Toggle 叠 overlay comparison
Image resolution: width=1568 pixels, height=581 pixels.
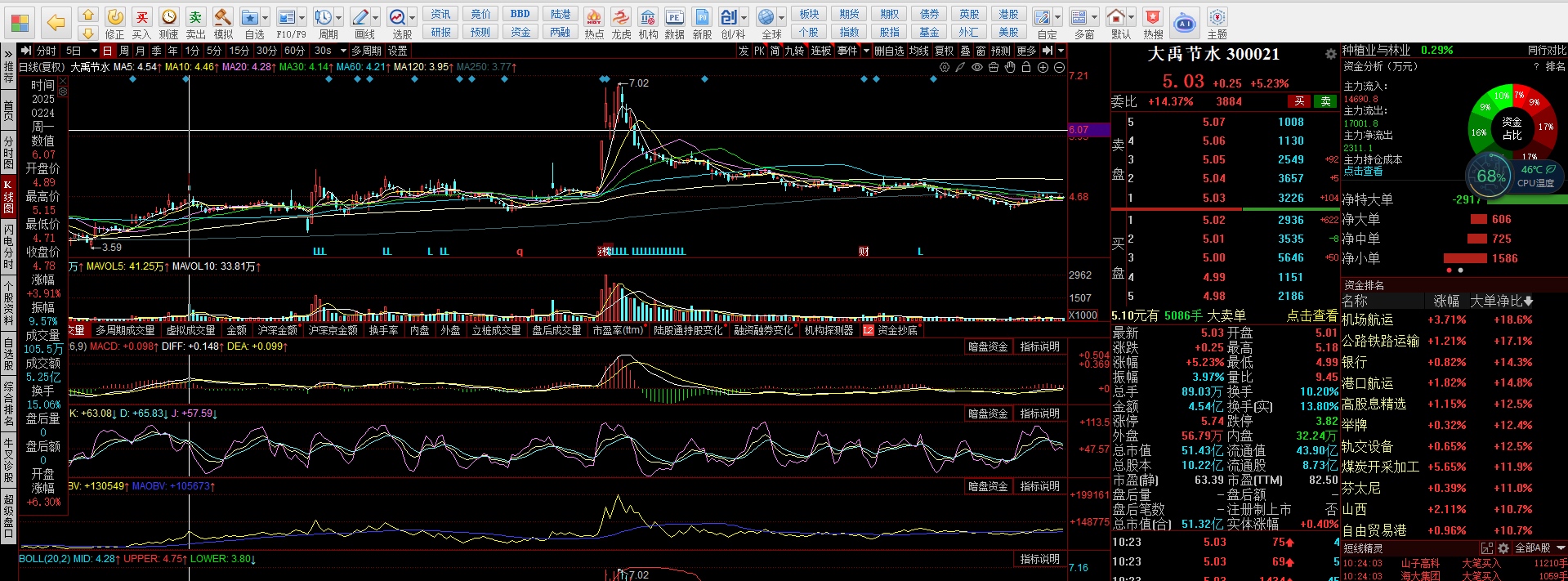tap(964, 51)
